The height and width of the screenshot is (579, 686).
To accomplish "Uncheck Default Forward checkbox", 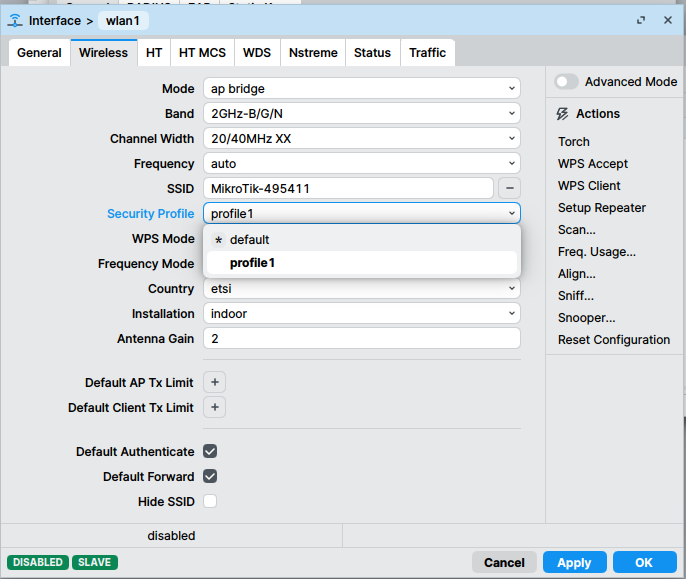I will click(210, 477).
